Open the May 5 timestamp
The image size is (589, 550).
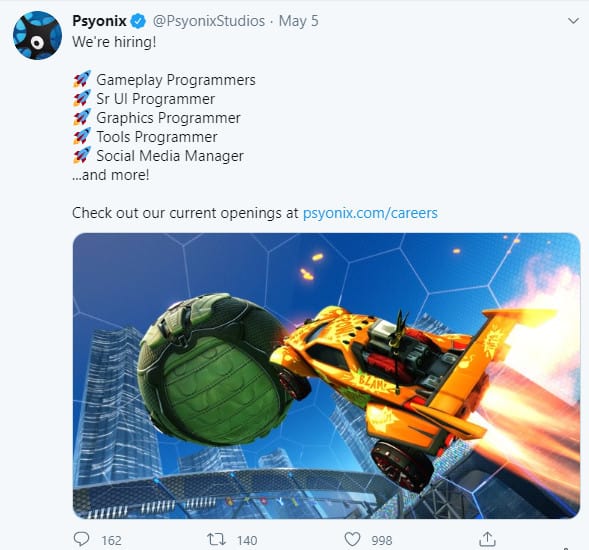click(299, 21)
